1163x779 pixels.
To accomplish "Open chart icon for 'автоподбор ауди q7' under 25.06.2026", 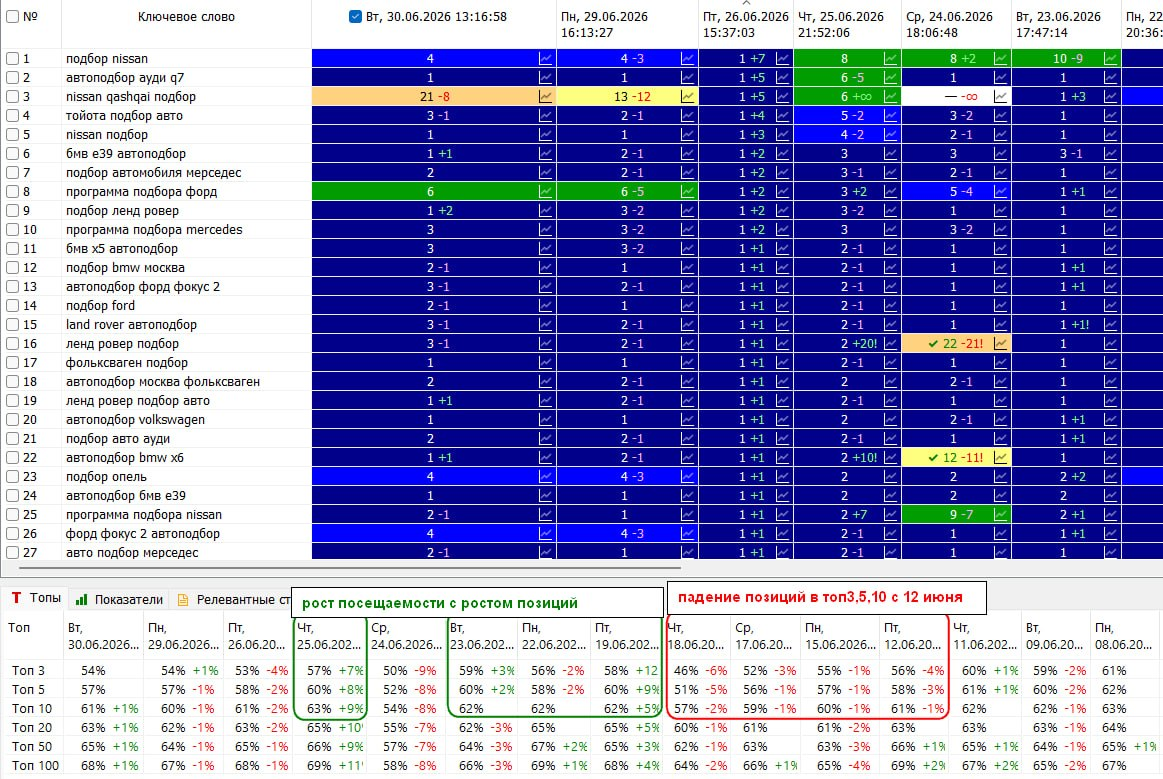I will (890, 78).
